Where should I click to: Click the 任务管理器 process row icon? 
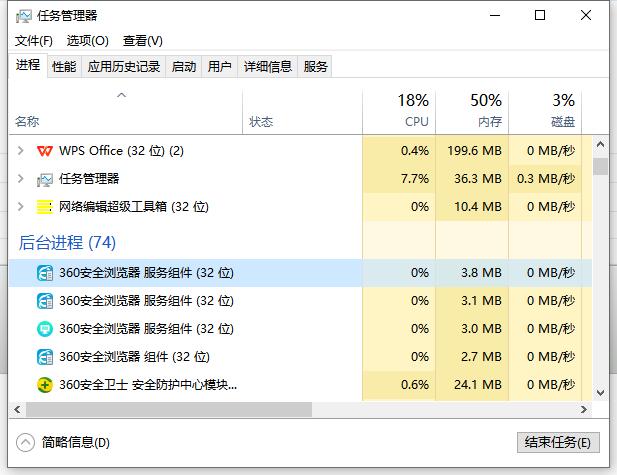pos(44,179)
